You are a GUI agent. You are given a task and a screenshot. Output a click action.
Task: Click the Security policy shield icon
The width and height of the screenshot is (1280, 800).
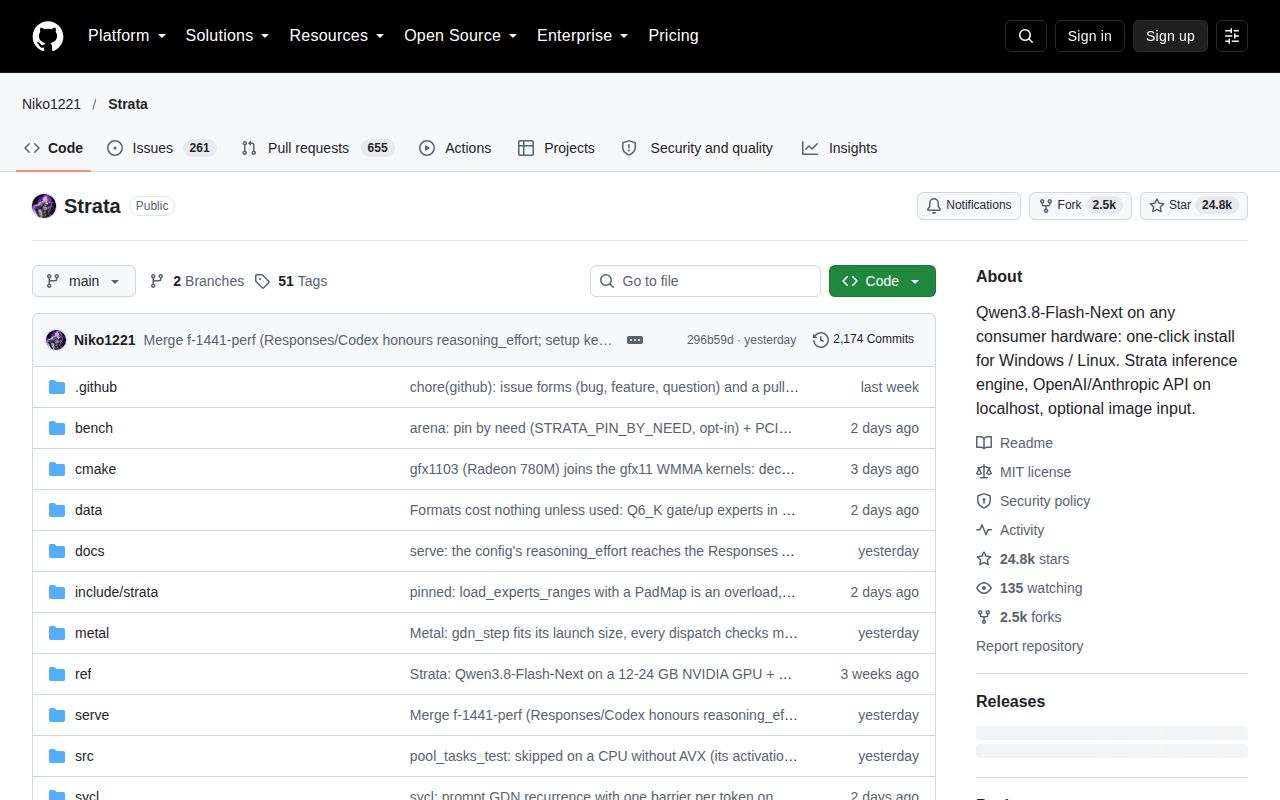984,501
